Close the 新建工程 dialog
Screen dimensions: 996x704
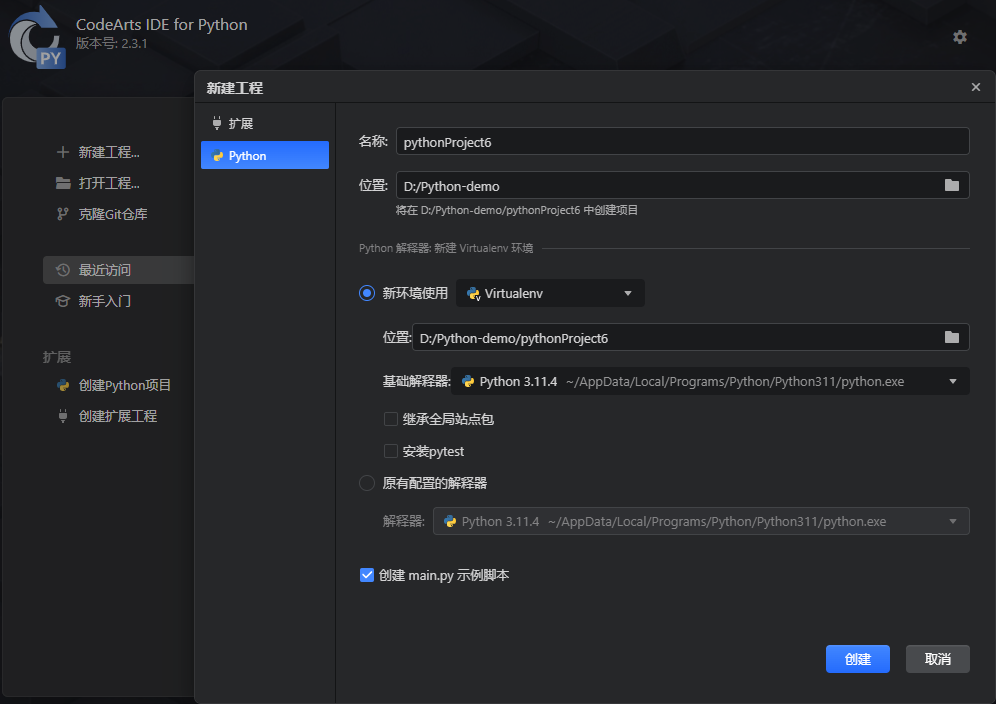(976, 87)
